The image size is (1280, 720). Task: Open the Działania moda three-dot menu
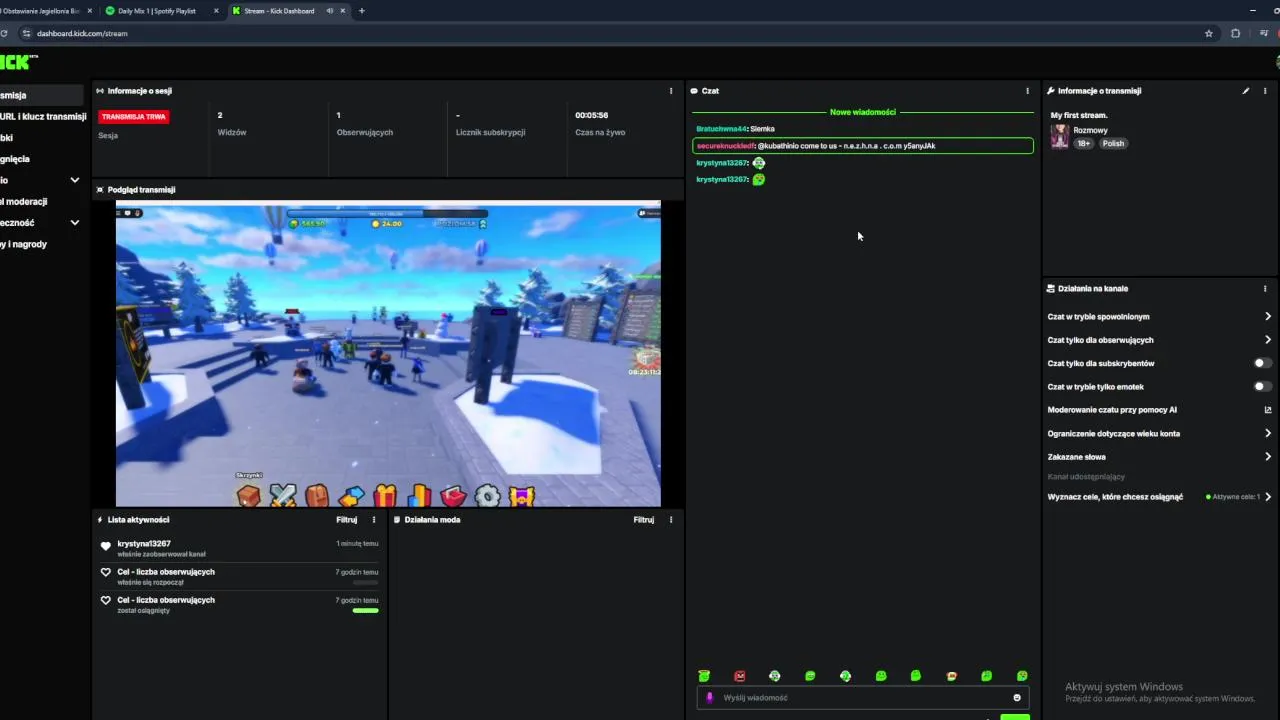671,520
